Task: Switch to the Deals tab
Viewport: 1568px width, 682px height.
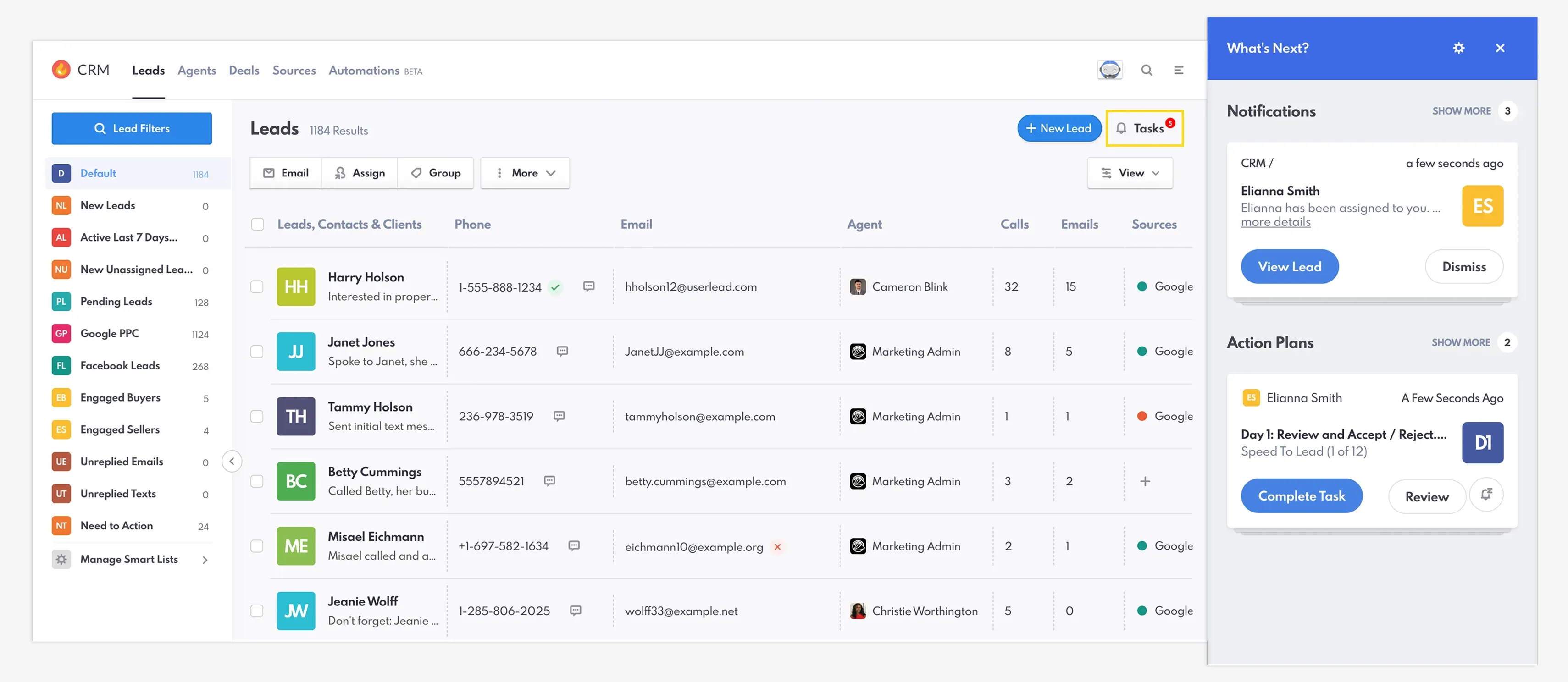Action: 244,71
